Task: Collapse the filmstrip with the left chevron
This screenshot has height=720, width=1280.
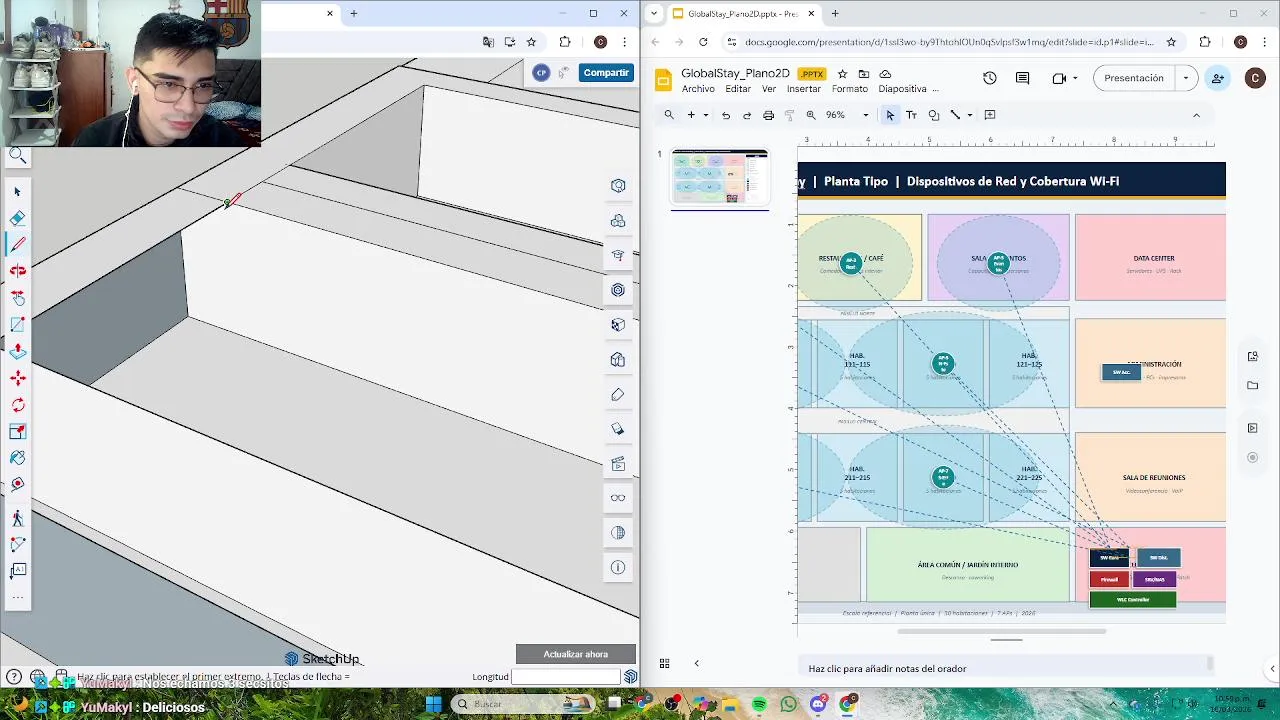Action: pos(697,663)
